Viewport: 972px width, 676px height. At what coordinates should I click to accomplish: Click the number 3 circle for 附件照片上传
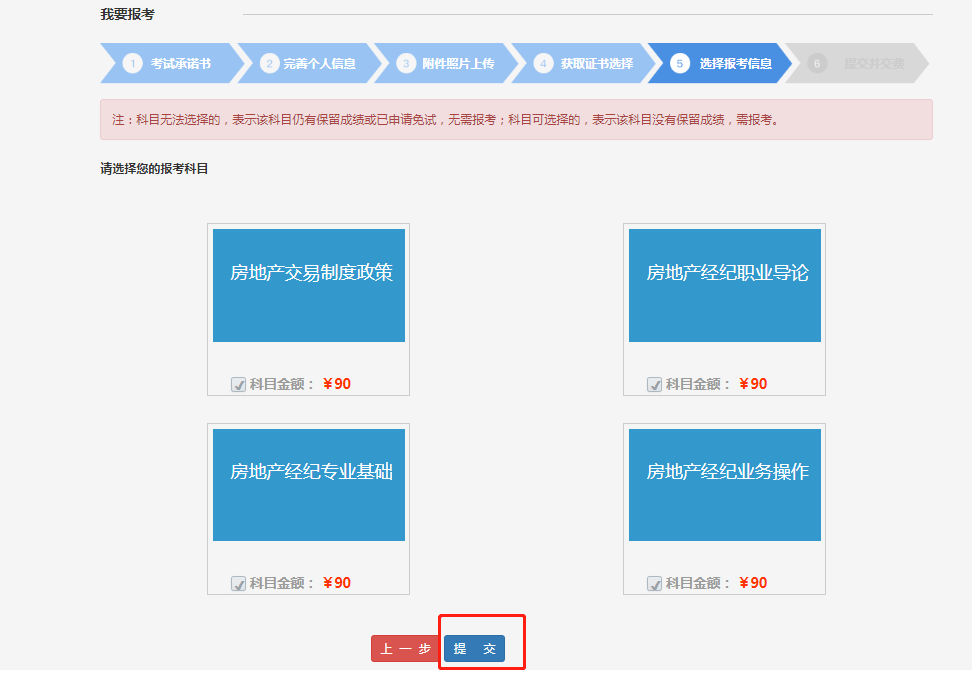point(406,63)
